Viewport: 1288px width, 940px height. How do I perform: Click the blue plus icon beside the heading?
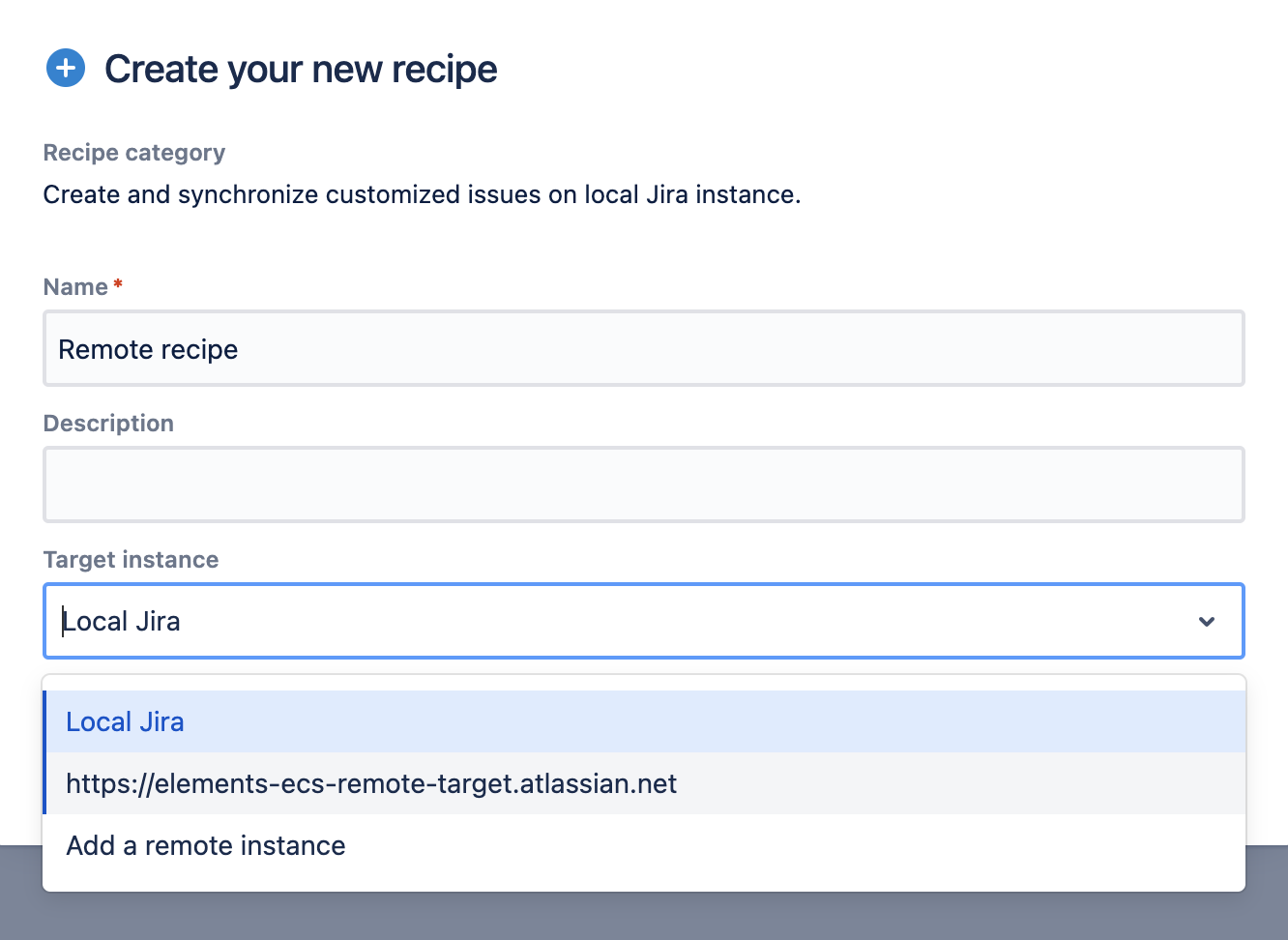[x=65, y=68]
